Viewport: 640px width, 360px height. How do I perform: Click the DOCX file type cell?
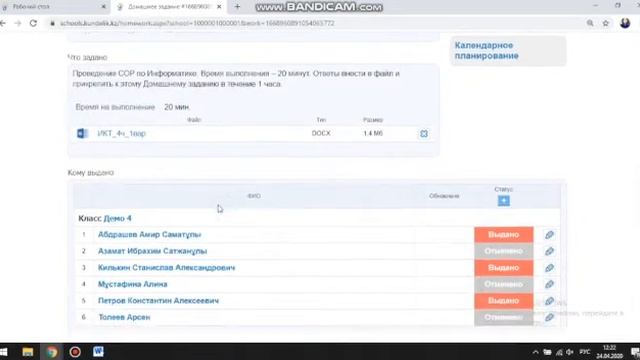pos(321,133)
